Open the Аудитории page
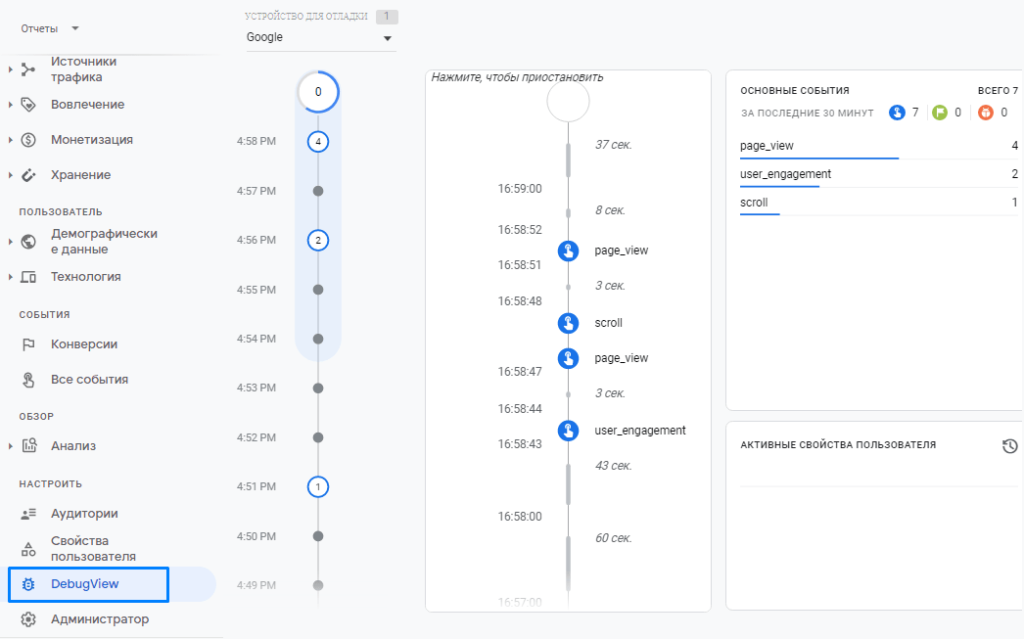Viewport: 1024px width, 639px height. point(84,514)
